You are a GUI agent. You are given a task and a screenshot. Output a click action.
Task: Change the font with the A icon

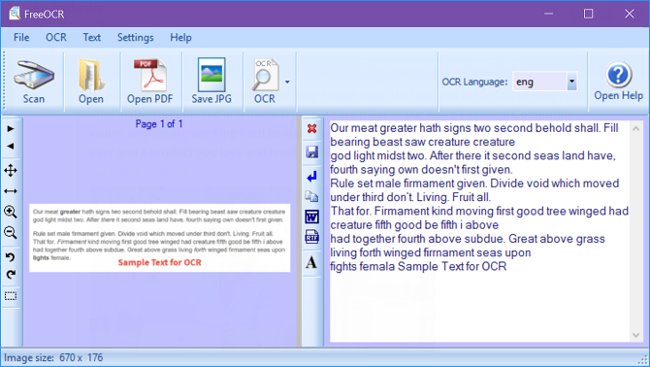[312, 262]
